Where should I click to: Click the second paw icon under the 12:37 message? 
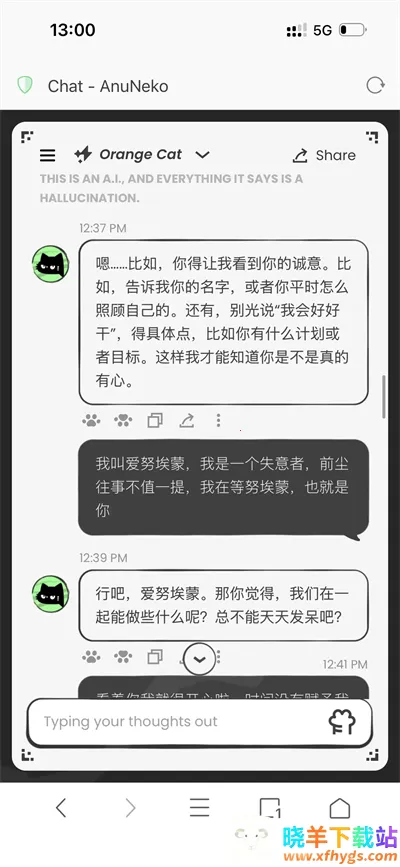tap(123, 421)
